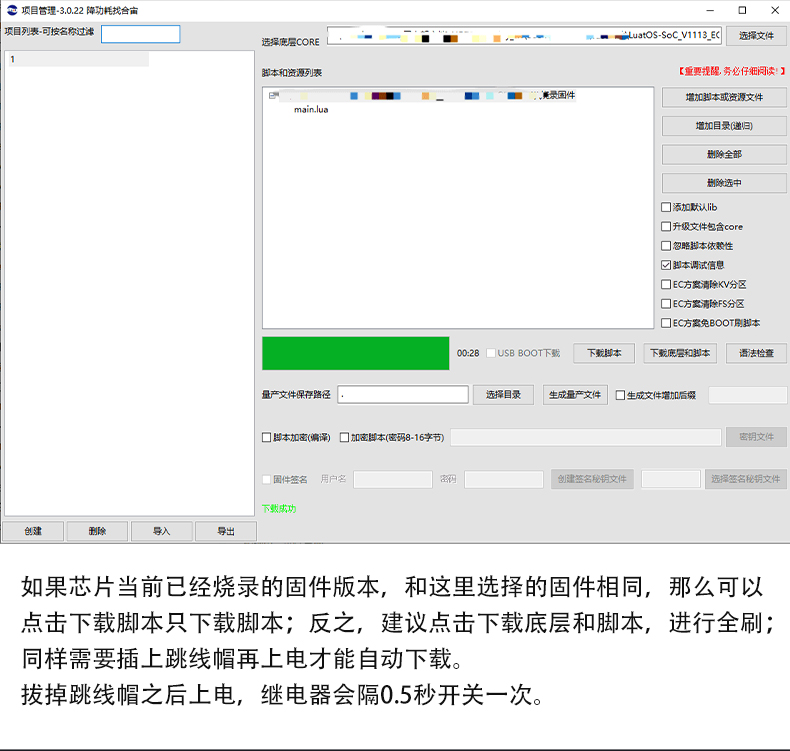Enable the 脚本加密(编译) checkbox
Screen dimensions: 790x751
(x=266, y=437)
